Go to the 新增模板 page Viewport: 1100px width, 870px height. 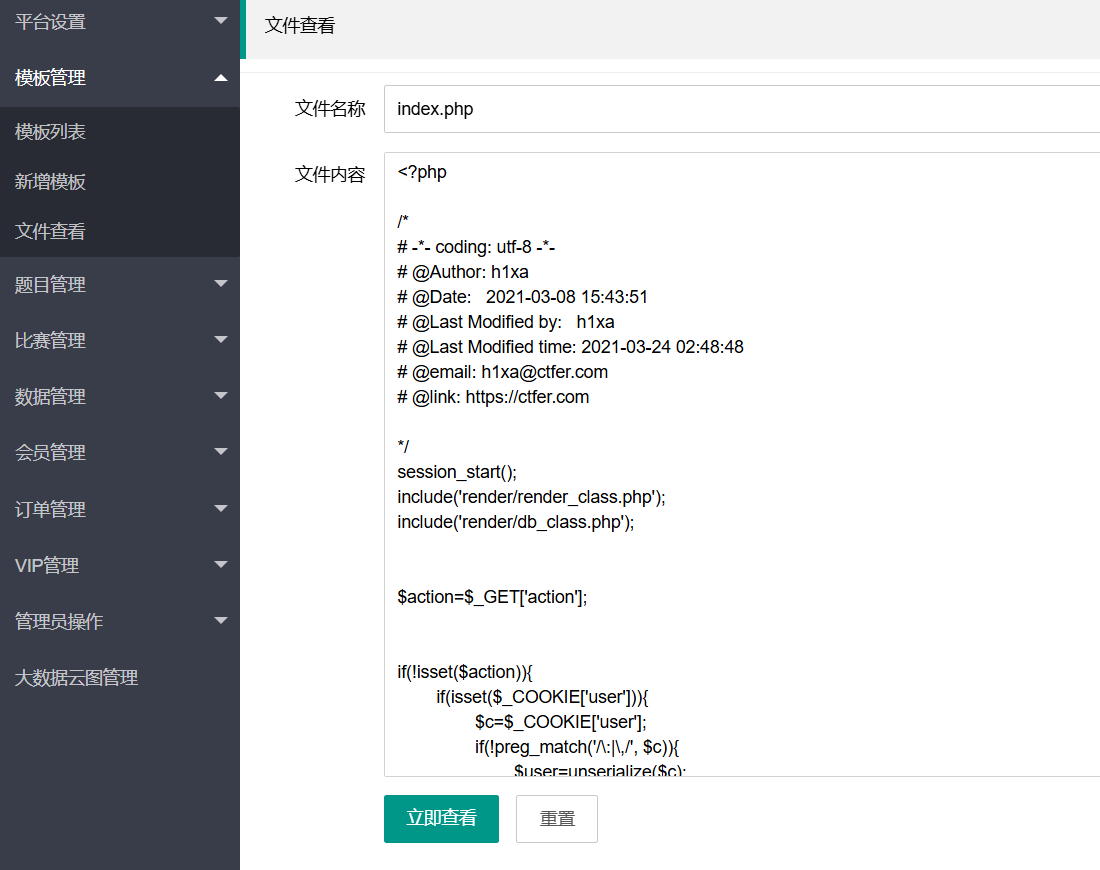tap(50, 182)
